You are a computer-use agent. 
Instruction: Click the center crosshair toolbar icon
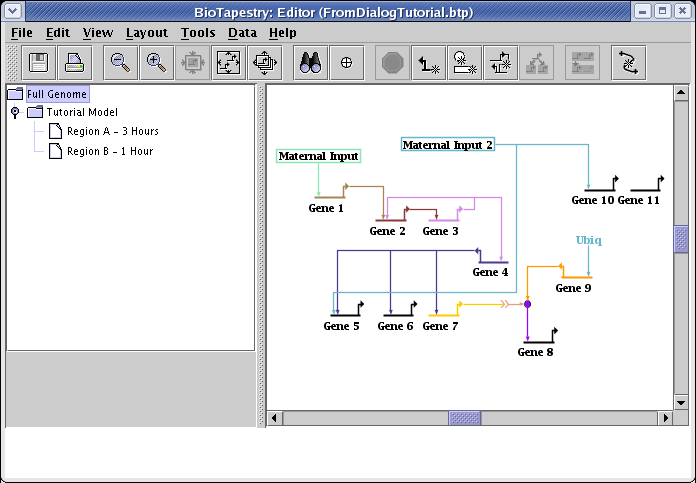pos(346,63)
